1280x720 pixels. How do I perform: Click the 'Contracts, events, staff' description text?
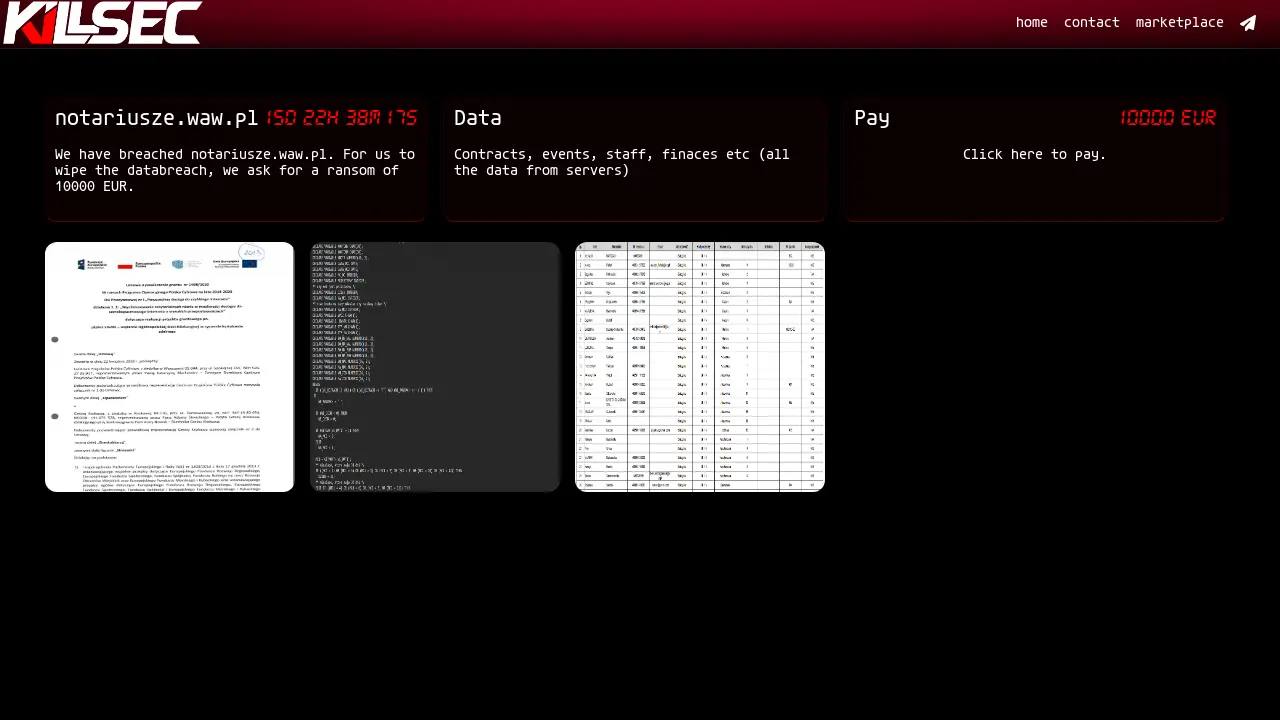point(621,162)
